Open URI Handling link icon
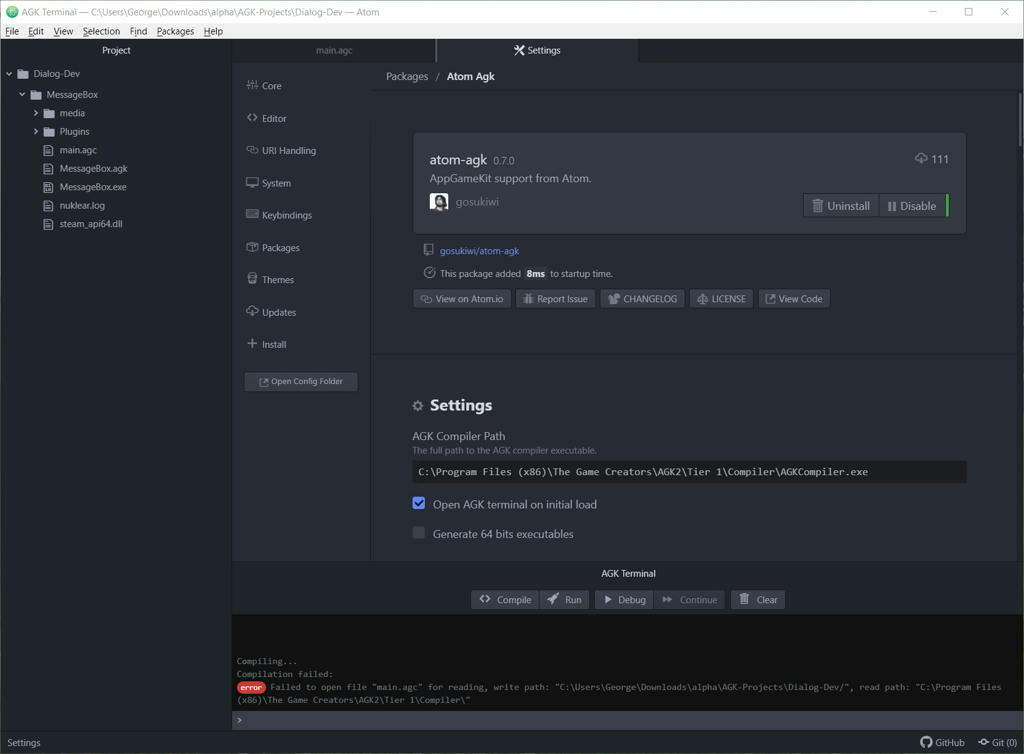Image resolution: width=1024 pixels, height=754 pixels. [252, 149]
